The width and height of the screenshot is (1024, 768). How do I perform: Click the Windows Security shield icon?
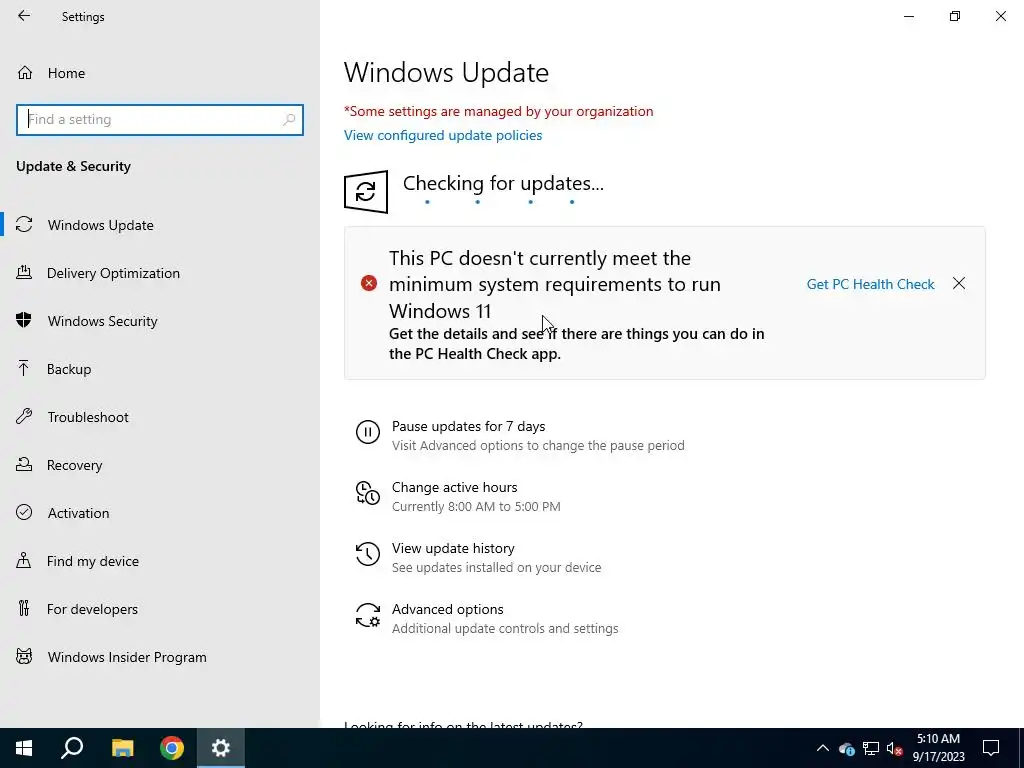(x=24, y=320)
